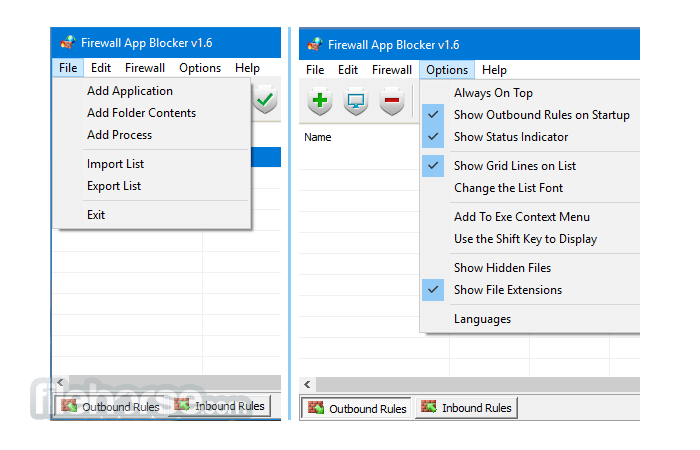Disable Show Grid Lines on List
Image resolution: width=700 pixels, height=450 pixels.
(531, 166)
